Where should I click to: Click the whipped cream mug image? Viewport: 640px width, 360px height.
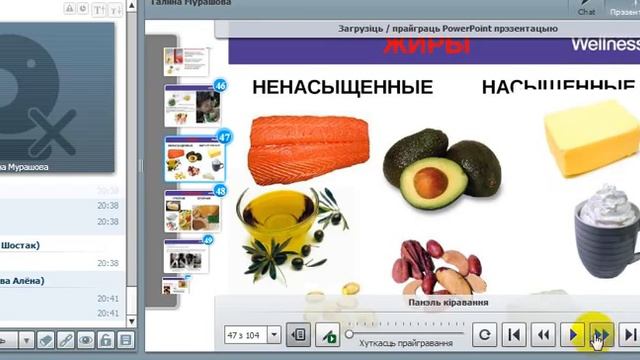(608, 231)
